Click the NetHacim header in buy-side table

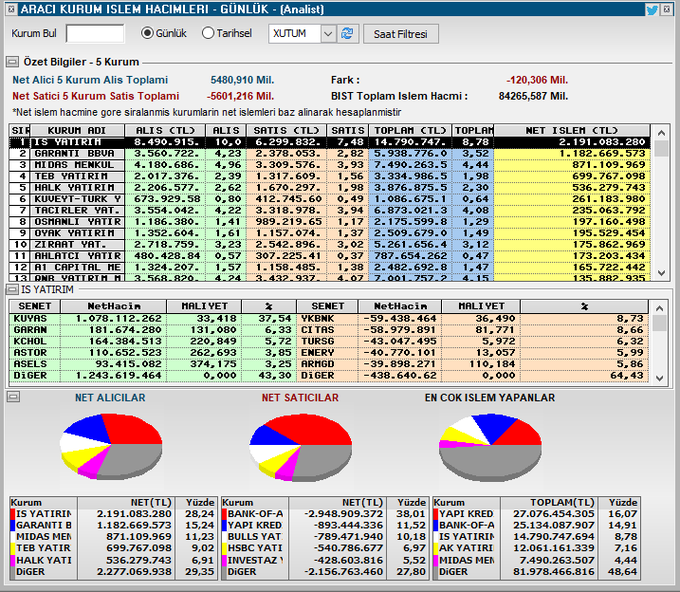(x=114, y=306)
